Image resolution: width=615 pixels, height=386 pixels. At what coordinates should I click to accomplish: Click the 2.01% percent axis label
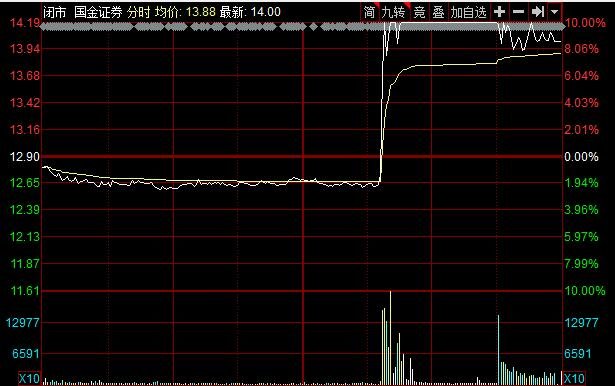[x=581, y=129]
